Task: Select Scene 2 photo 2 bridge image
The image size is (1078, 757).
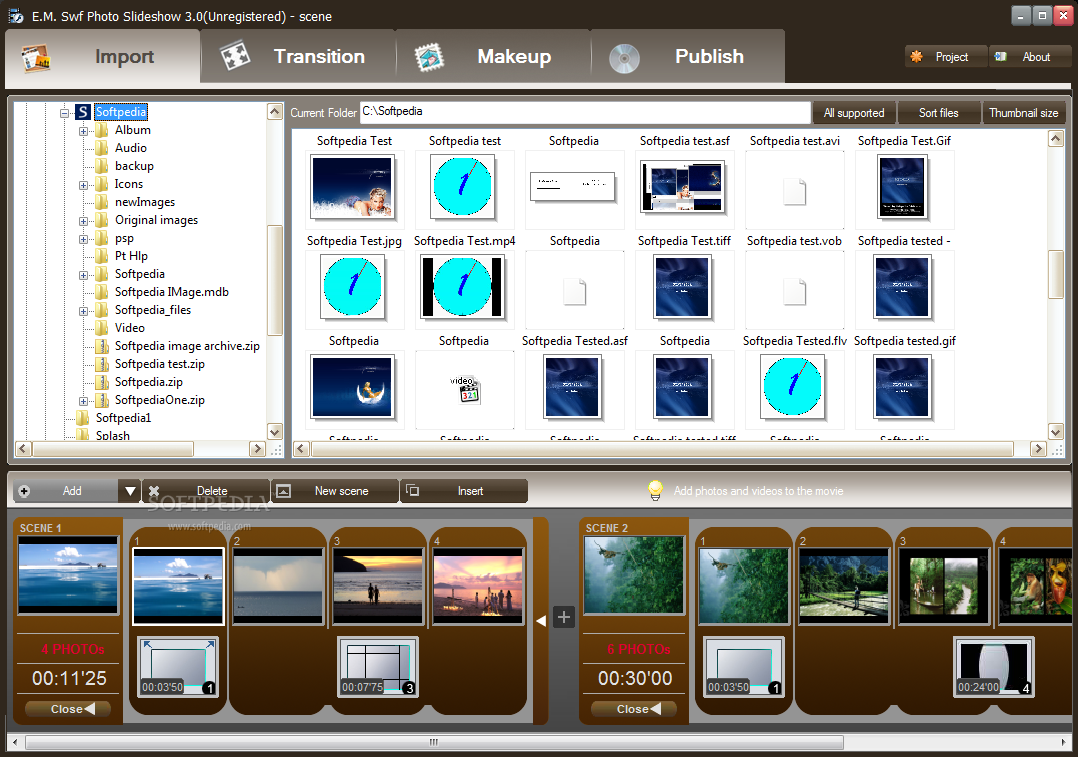Action: pyautogui.click(x=844, y=586)
